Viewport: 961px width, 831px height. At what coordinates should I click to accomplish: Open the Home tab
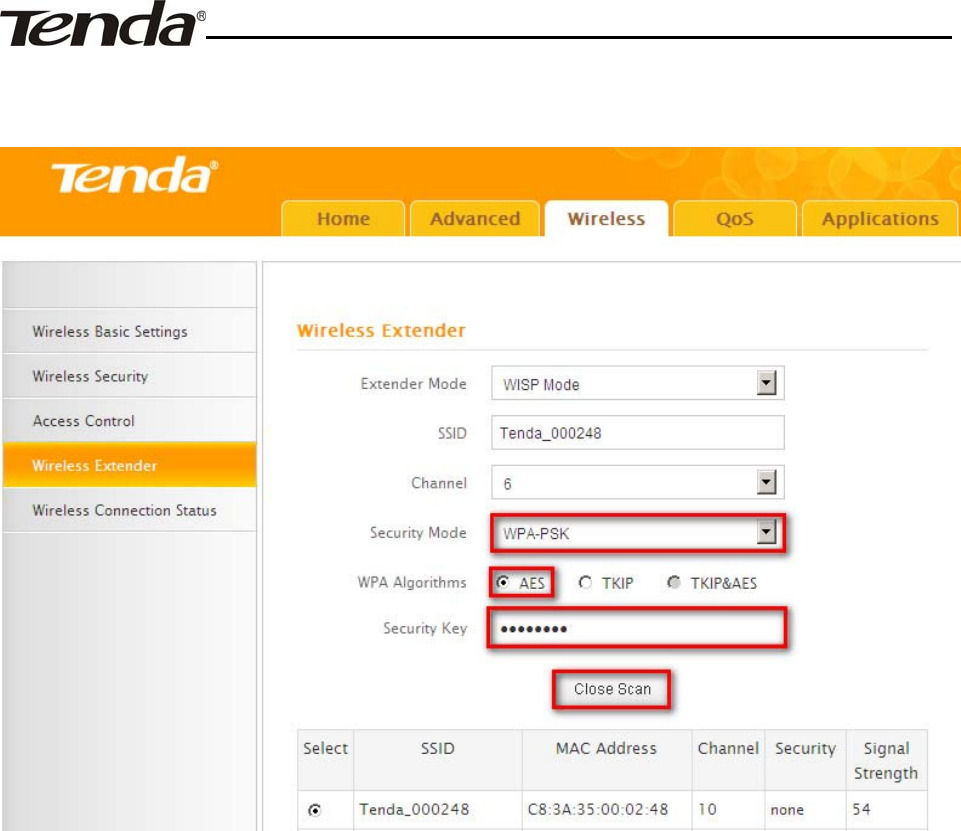(x=343, y=219)
